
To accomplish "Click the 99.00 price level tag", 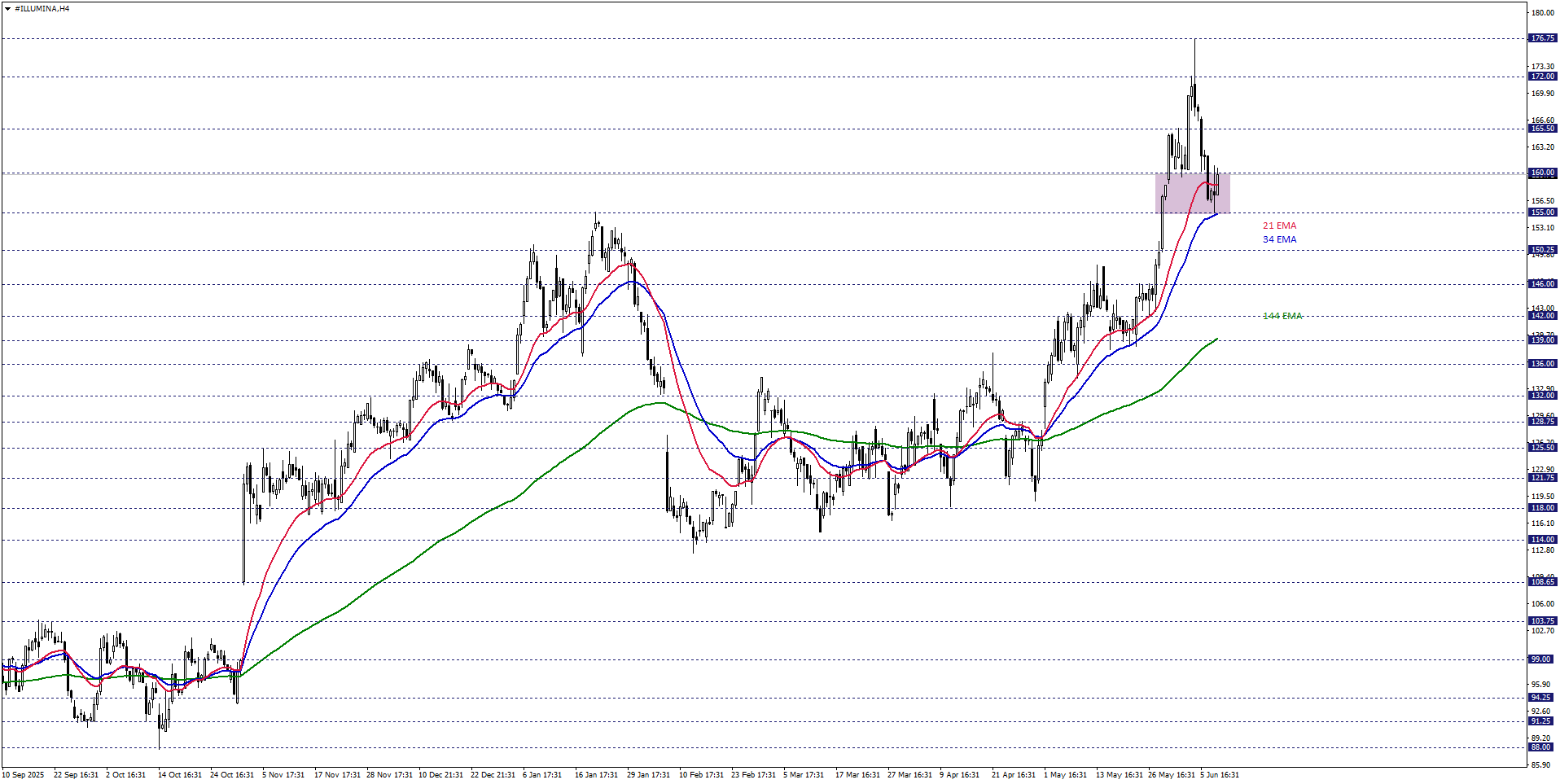I will click(x=1542, y=659).
